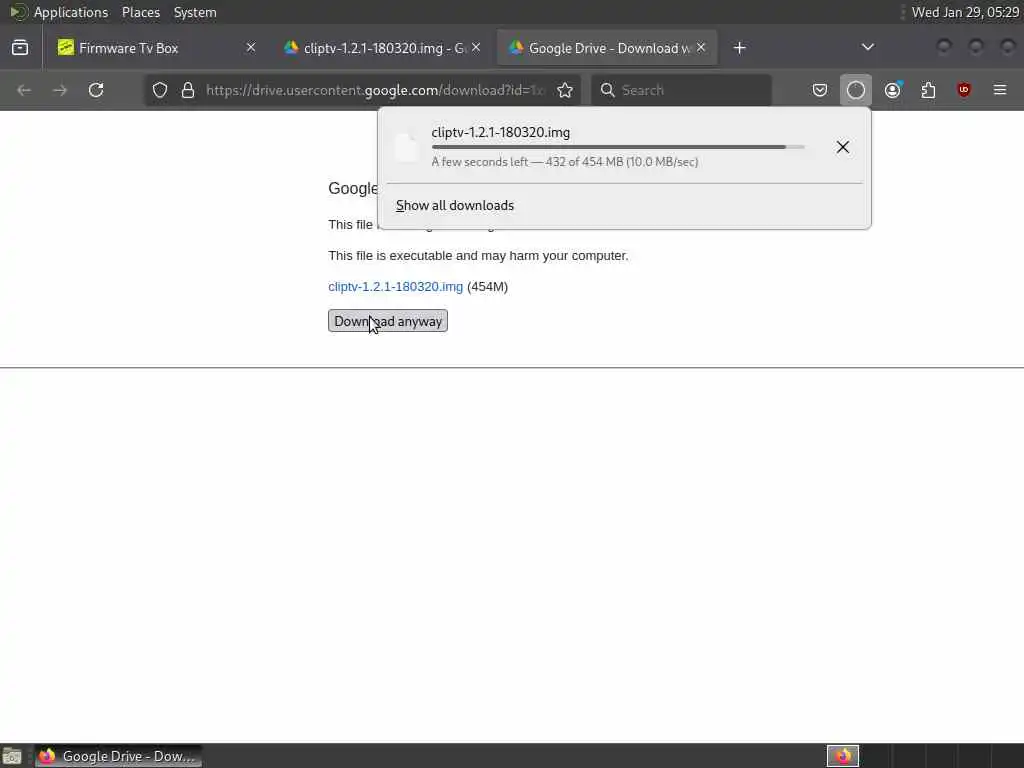Reload the current page

tap(96, 90)
